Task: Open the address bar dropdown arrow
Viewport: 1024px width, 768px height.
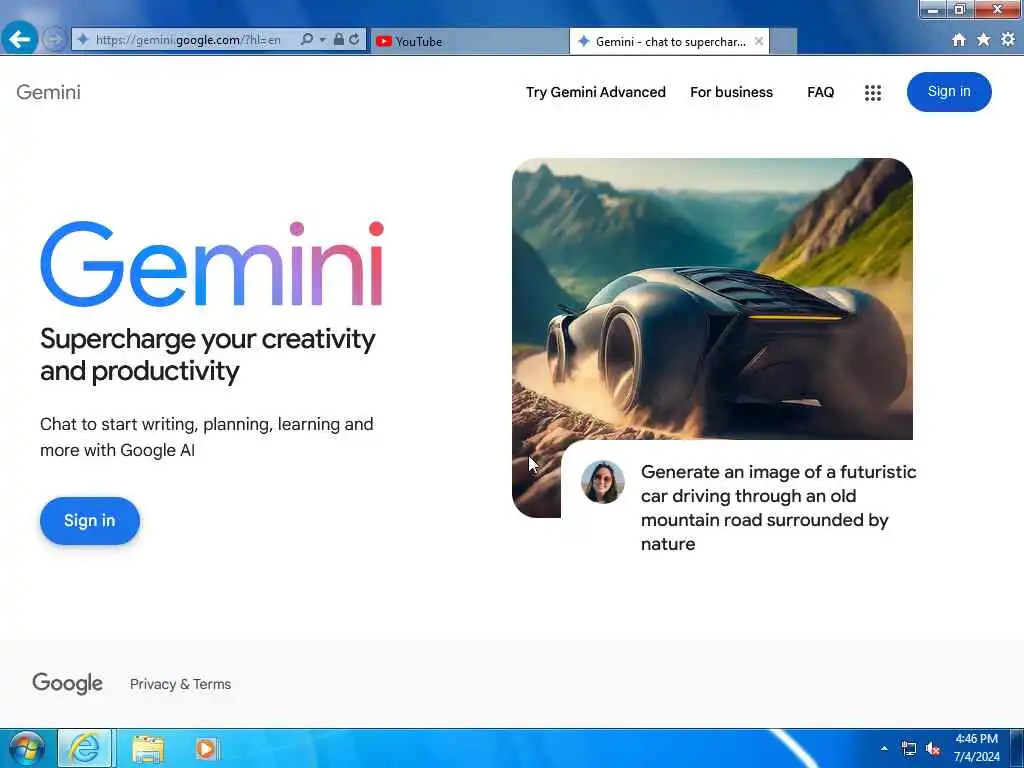Action: click(x=323, y=40)
